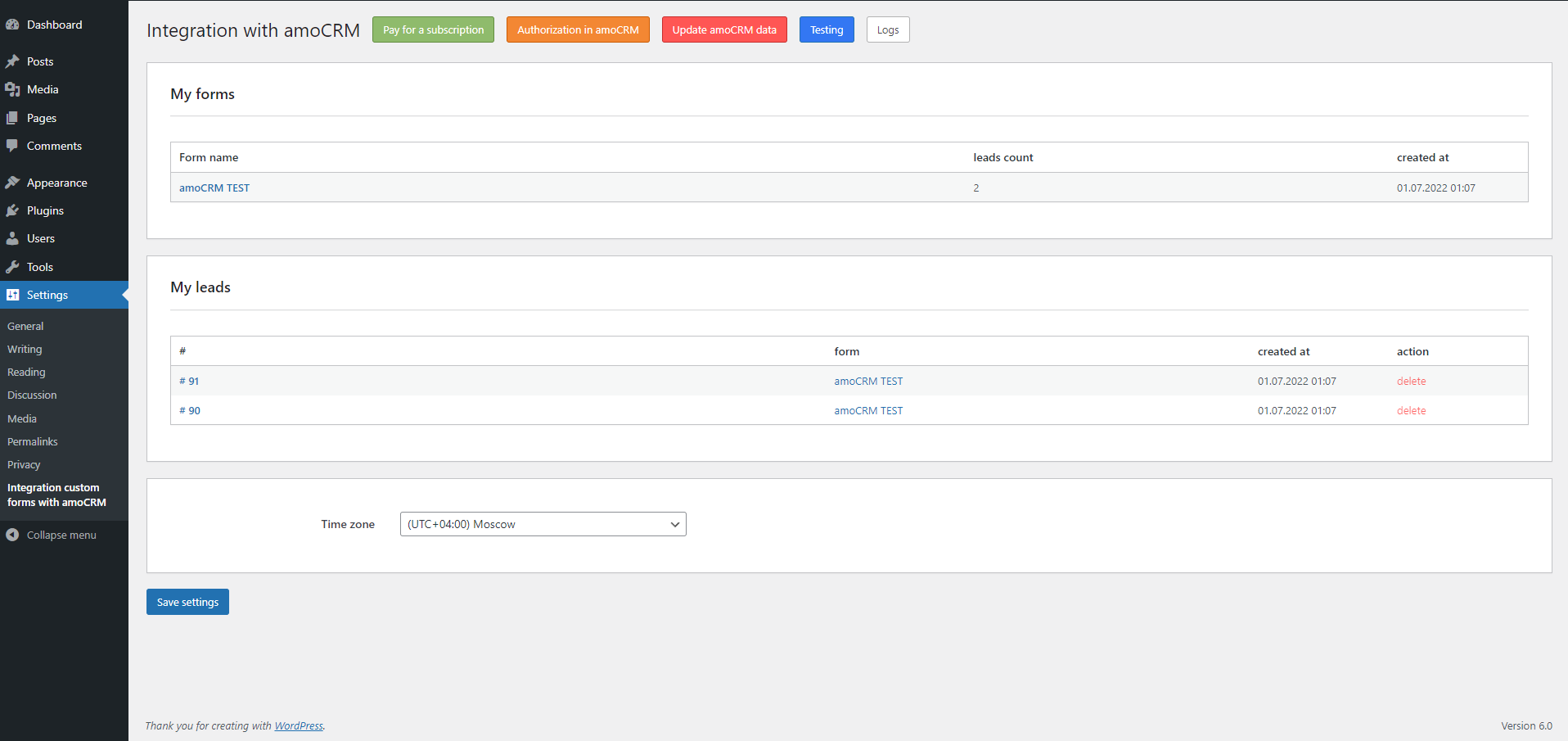Open amoCRM TEST form for lead 91

868,381
